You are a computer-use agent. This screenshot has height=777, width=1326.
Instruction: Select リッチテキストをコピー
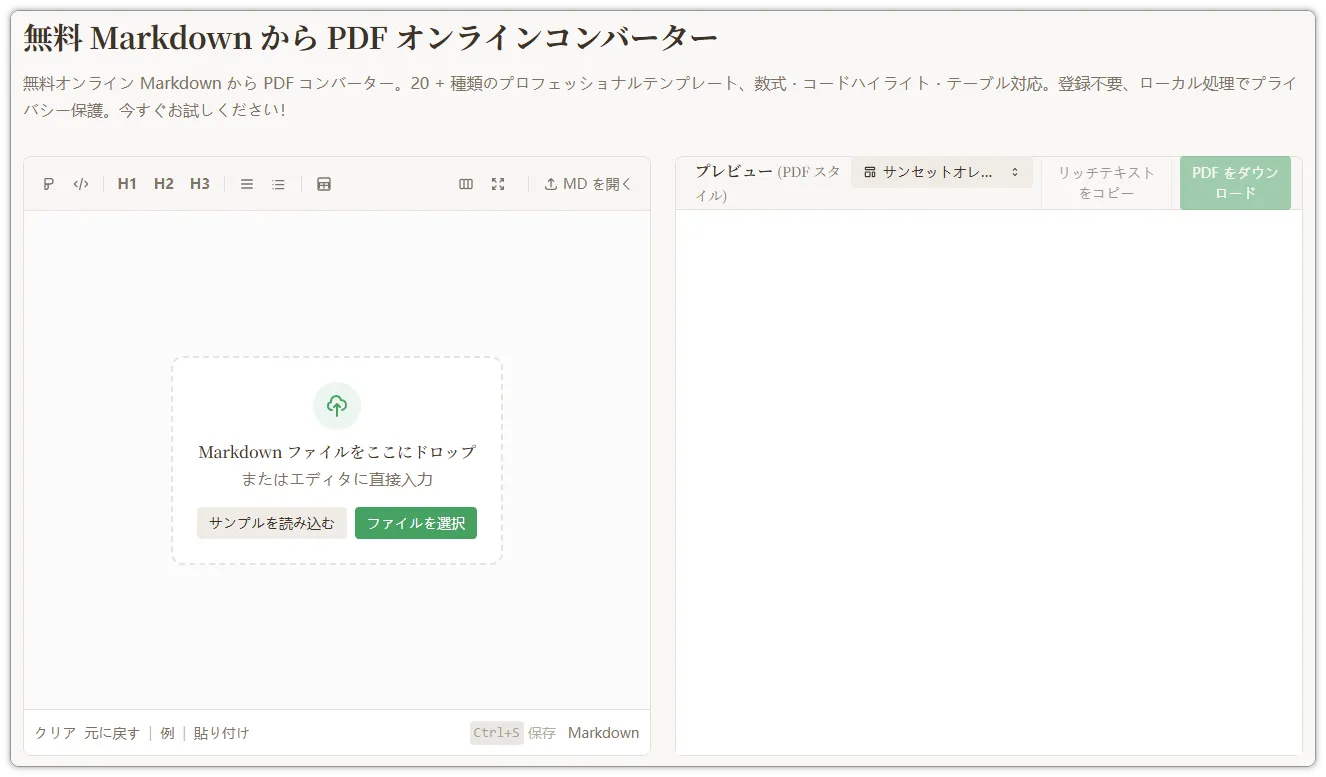tap(1106, 182)
